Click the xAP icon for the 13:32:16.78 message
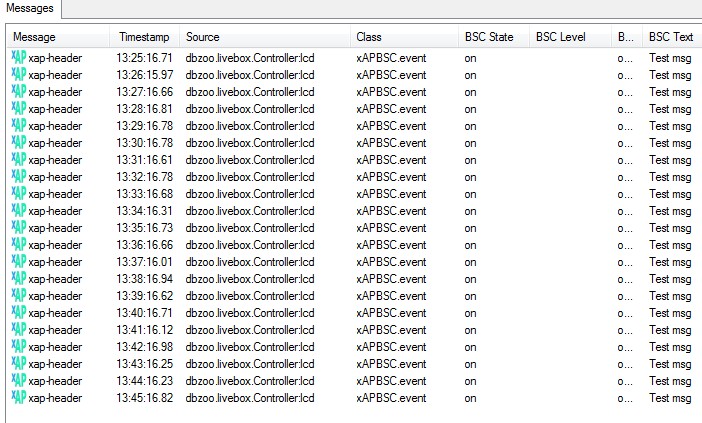This screenshot has height=423, width=702. 19,176
